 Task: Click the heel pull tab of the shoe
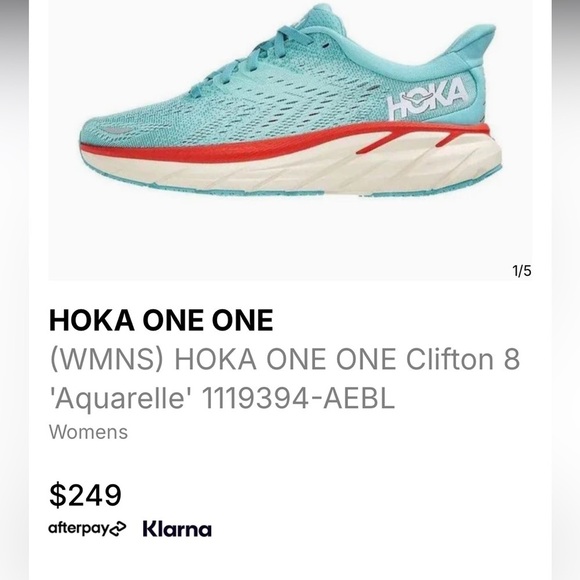[x=477, y=46]
